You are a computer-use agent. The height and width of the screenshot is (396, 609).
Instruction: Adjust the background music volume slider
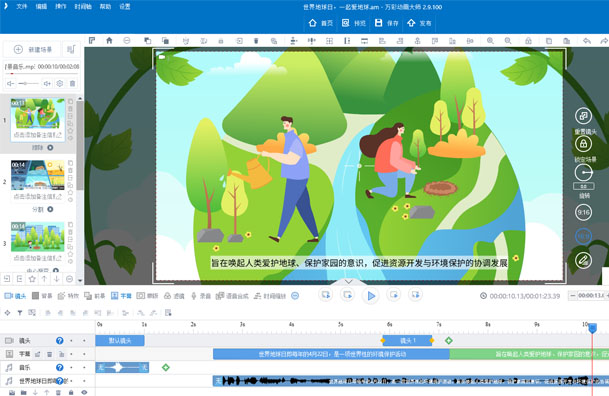coord(28,83)
